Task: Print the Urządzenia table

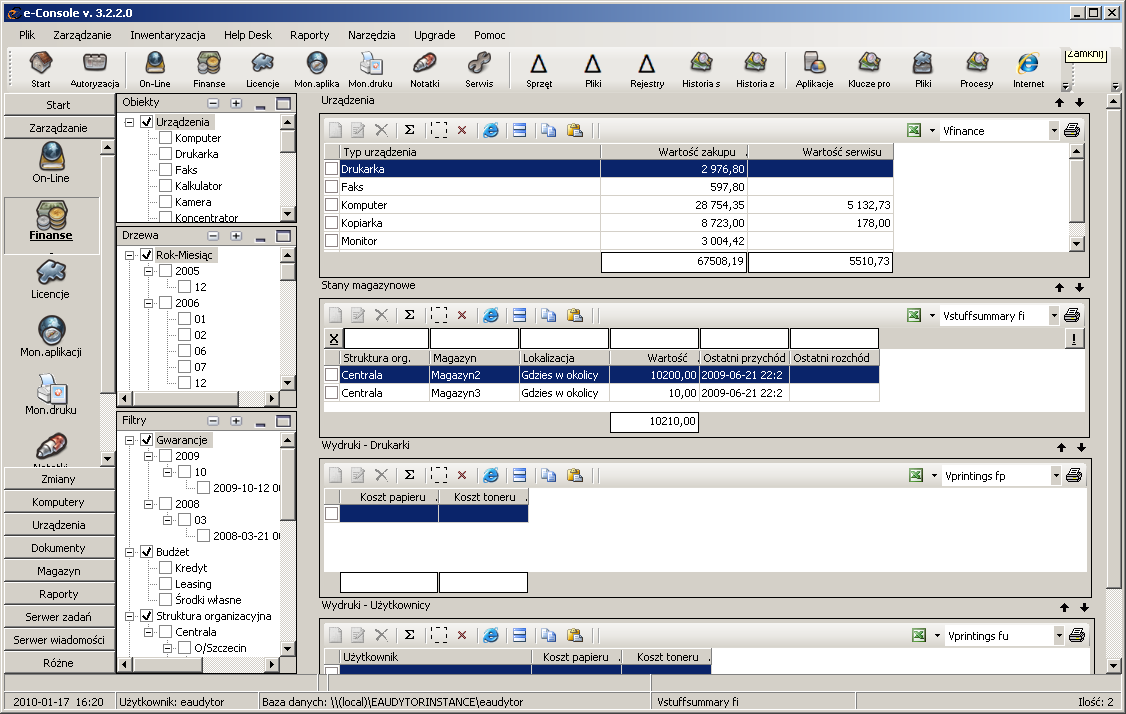Action: [1072, 130]
